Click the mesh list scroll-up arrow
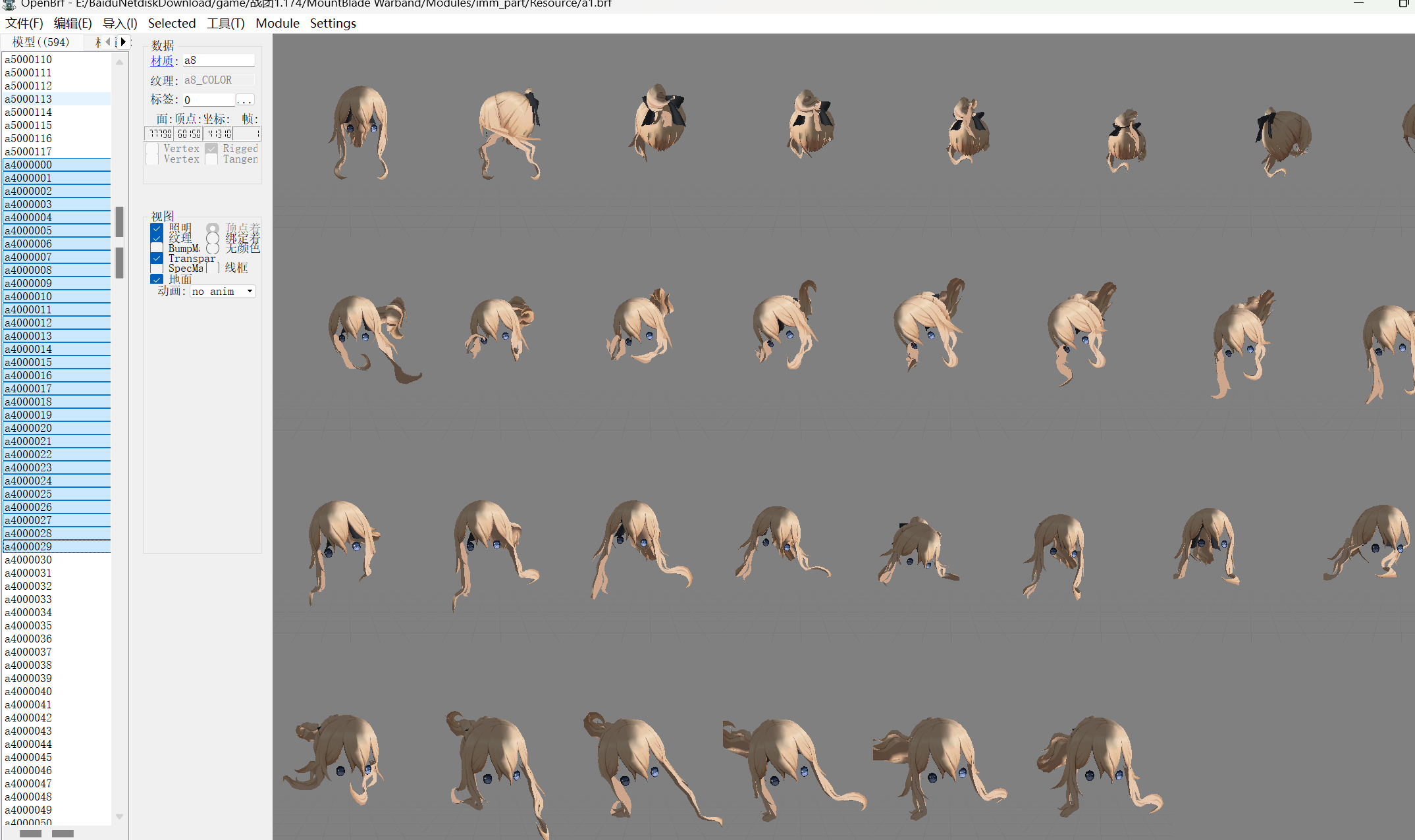Screen dimensions: 1415x840 (x=119, y=62)
